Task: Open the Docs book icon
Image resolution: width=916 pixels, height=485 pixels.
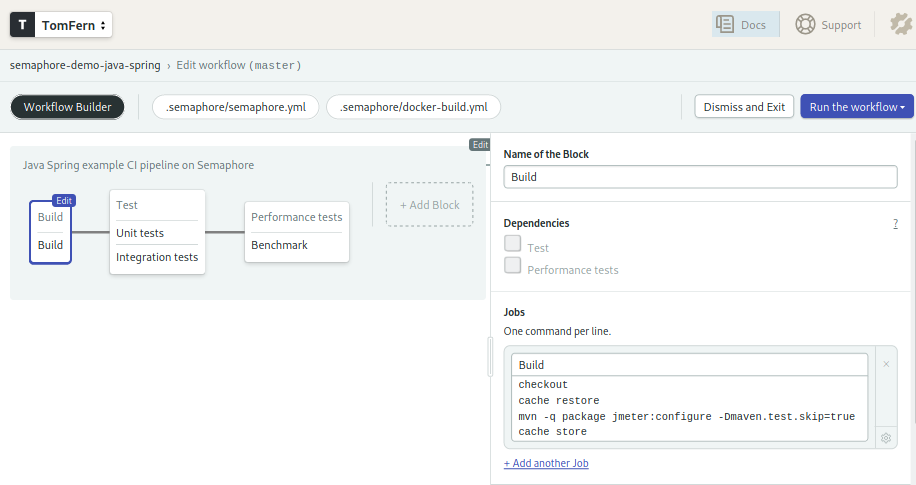Action: (x=726, y=25)
